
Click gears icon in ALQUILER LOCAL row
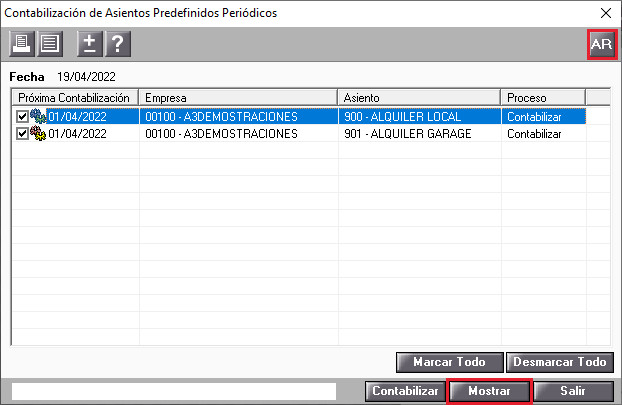pos(38,116)
